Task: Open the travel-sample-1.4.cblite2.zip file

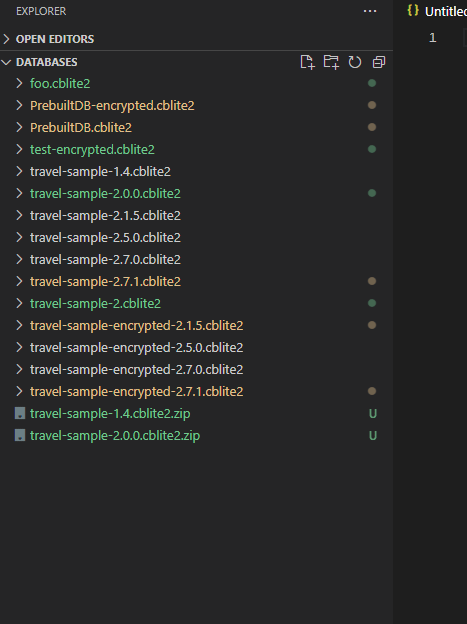Action: pyautogui.click(x=110, y=414)
